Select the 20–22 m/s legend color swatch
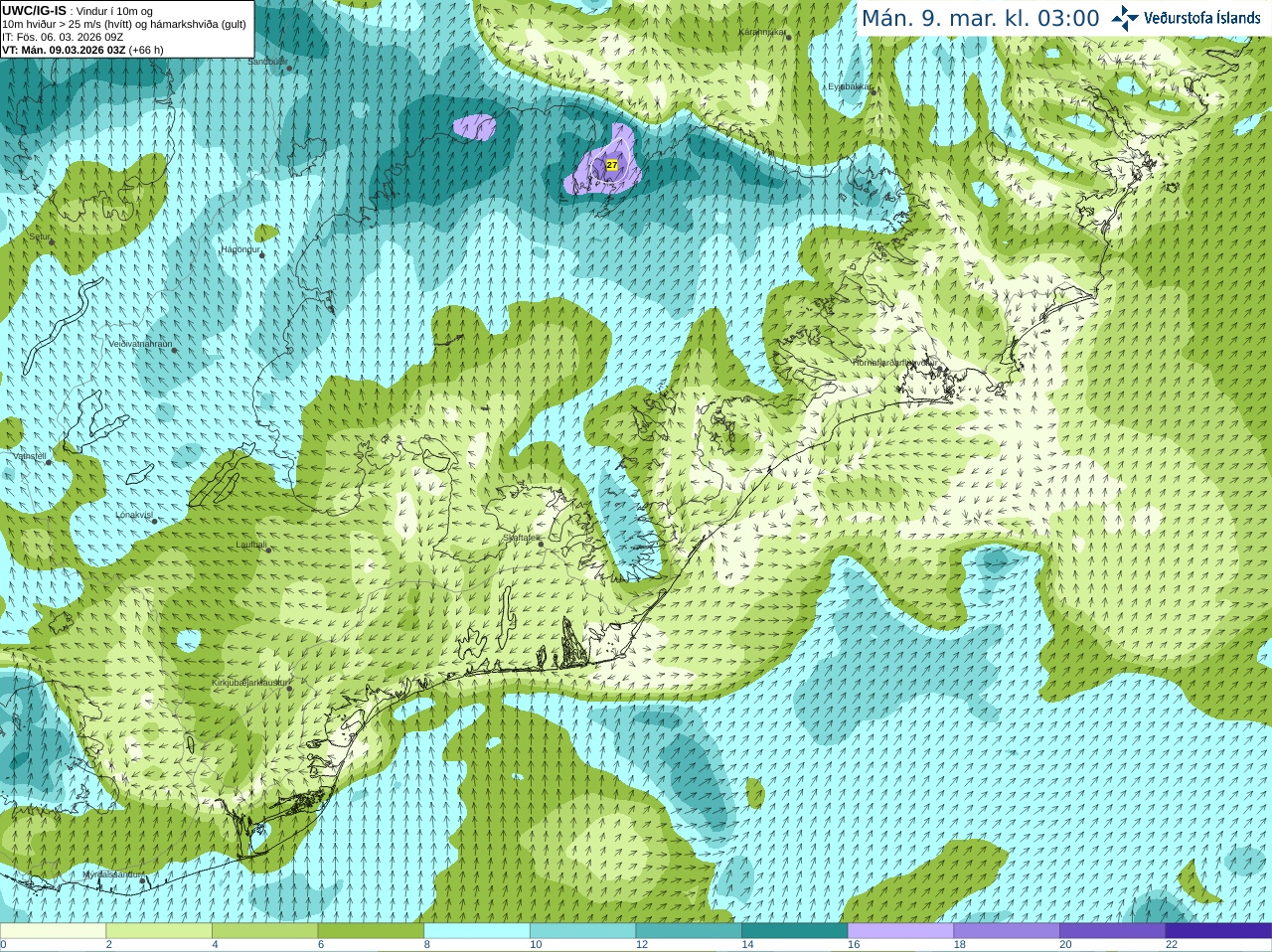 coord(1113,931)
